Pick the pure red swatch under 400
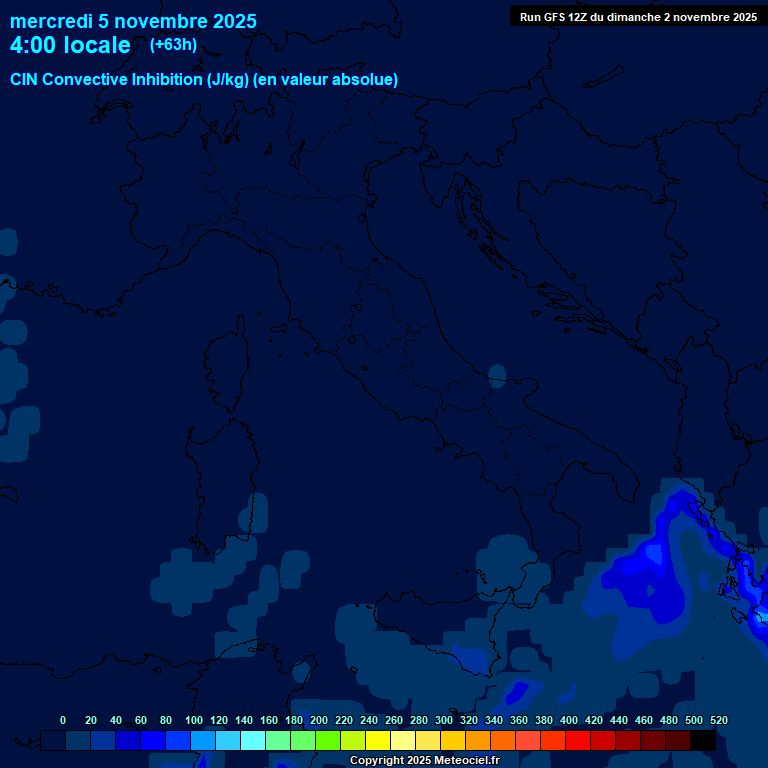Screen dimensions: 768x768 tap(578, 740)
